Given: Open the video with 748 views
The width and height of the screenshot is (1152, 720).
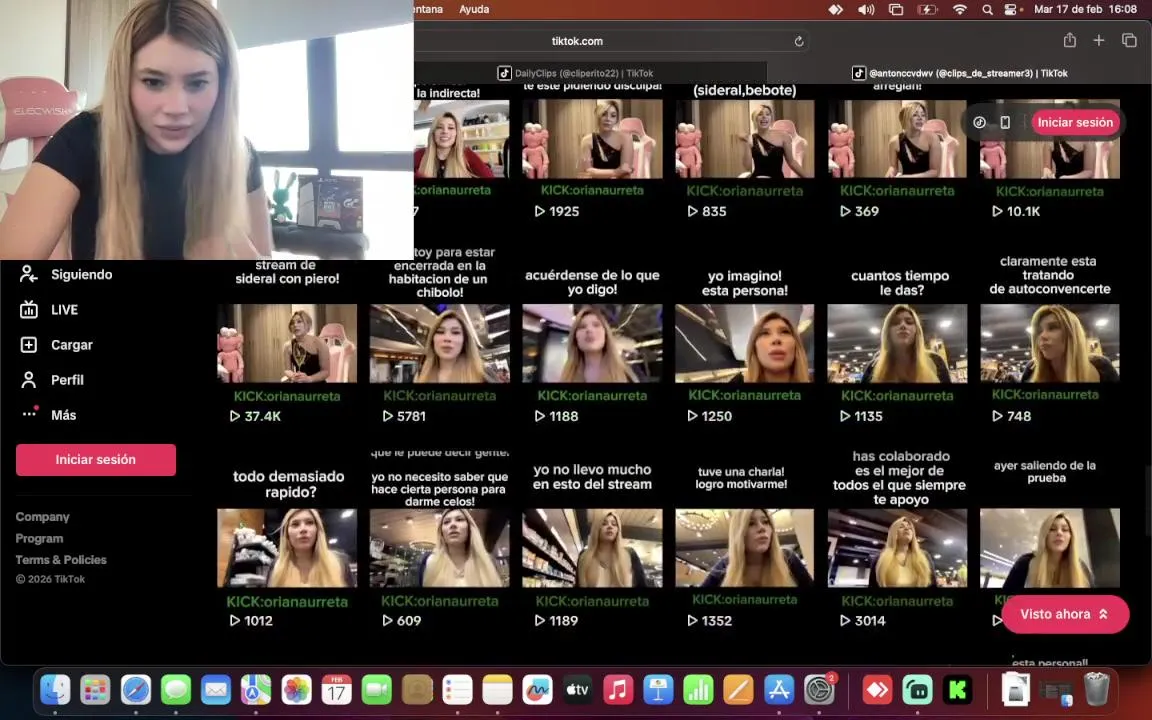Looking at the screenshot, I should [x=1050, y=343].
